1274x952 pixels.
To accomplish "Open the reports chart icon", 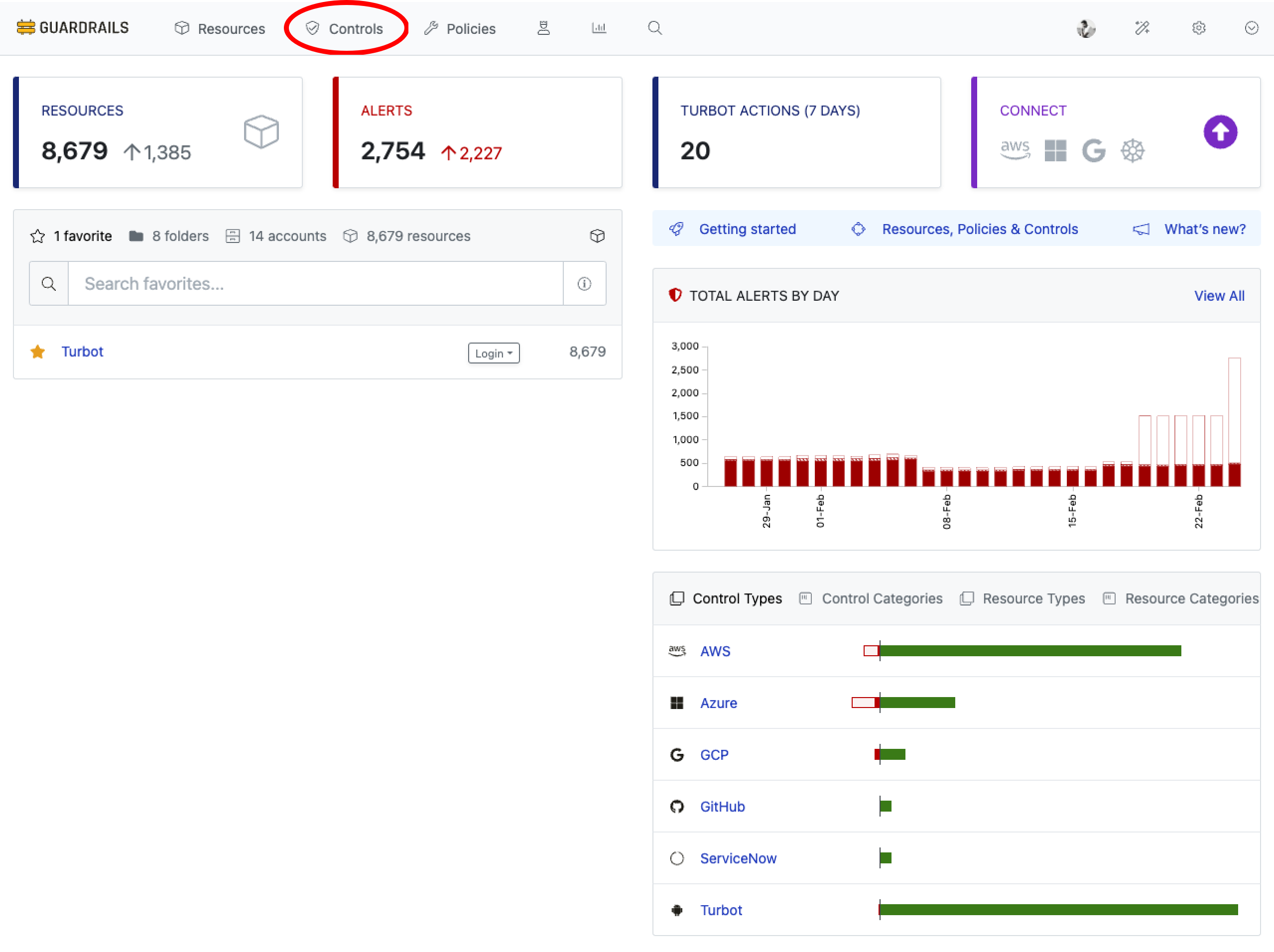I will coord(599,28).
